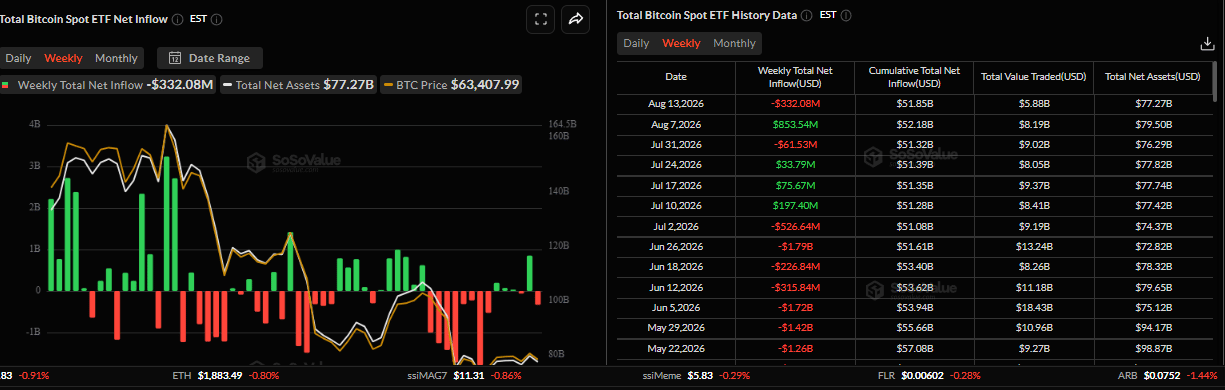Click the share arrow icon
Screen dimensions: 1225x390
click(x=576, y=19)
